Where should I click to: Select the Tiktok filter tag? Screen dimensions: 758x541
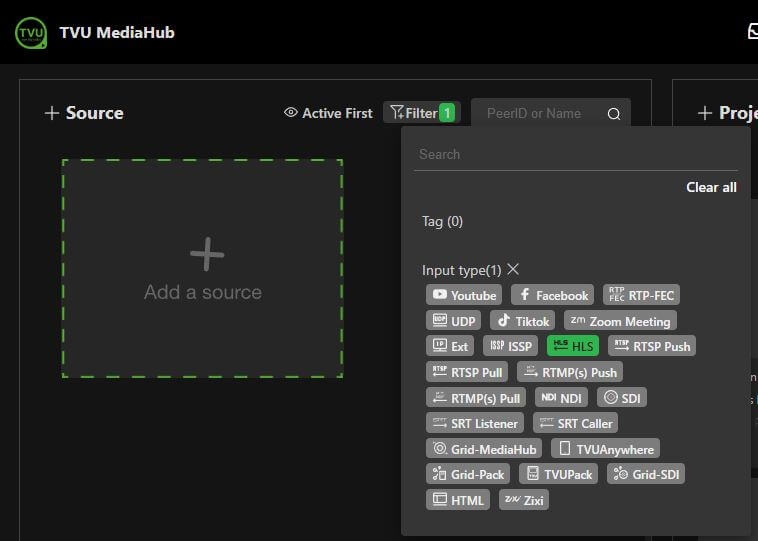point(522,321)
